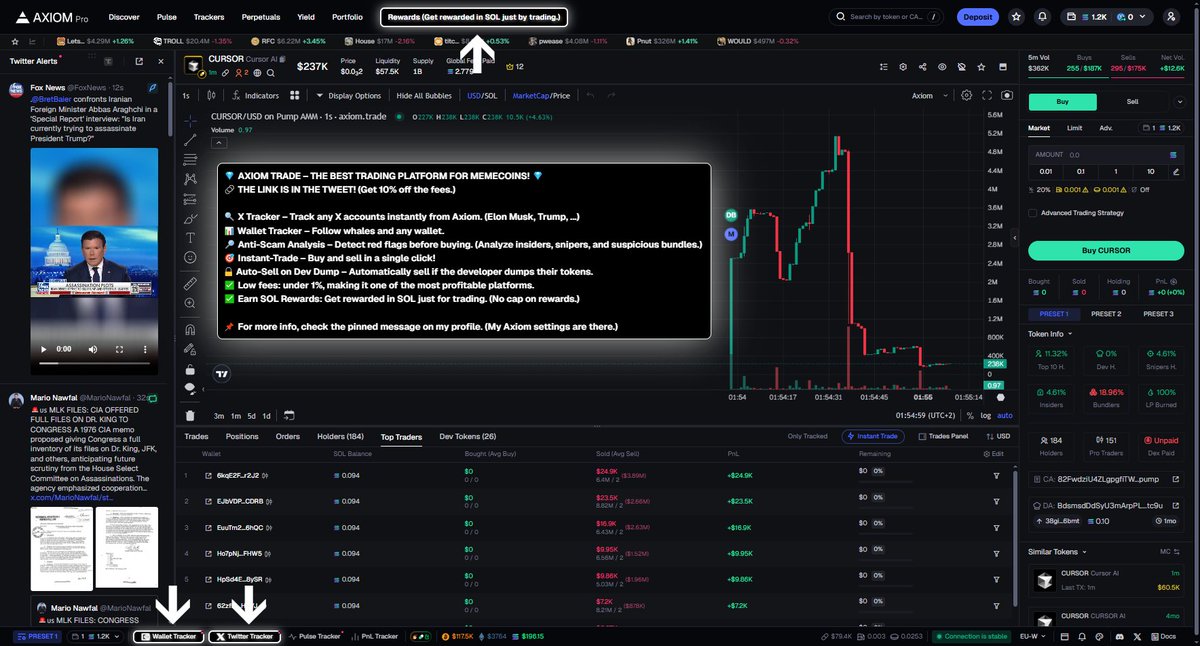
Task: Select the text annotation tool
Action: (x=190, y=237)
